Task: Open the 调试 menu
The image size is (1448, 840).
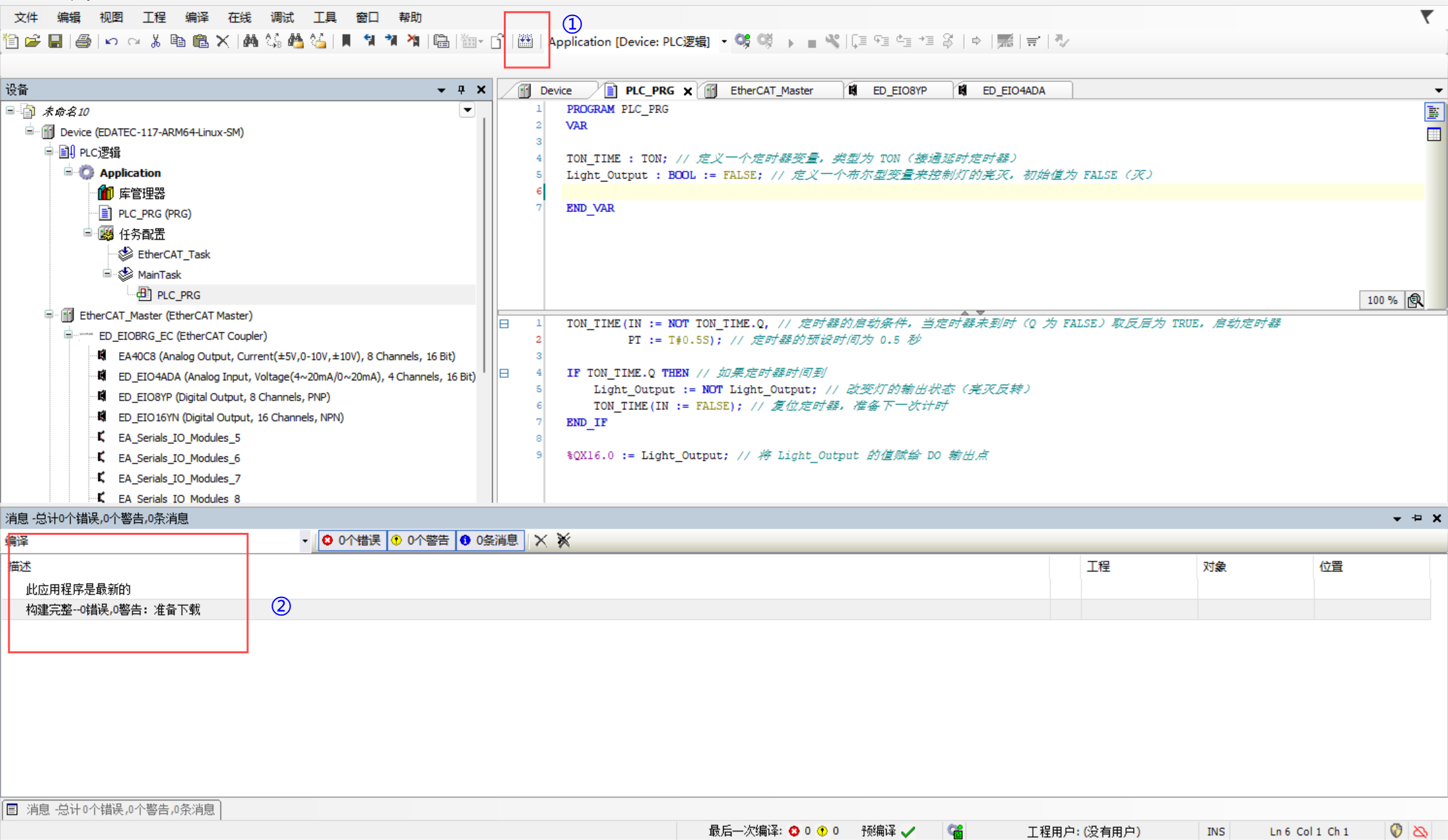Action: tap(282, 17)
